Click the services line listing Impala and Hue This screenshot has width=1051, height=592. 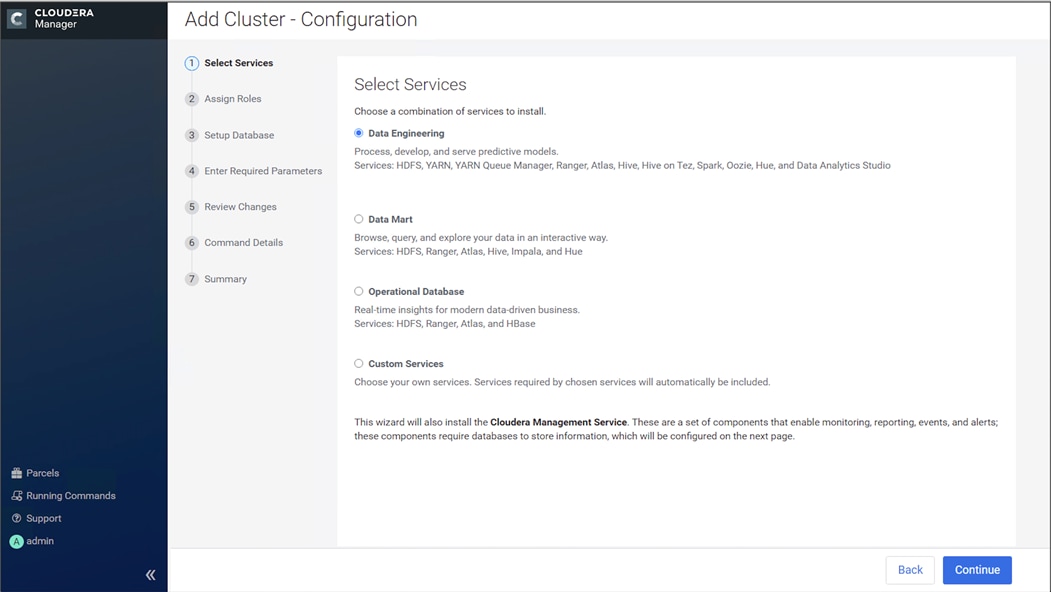click(x=468, y=251)
